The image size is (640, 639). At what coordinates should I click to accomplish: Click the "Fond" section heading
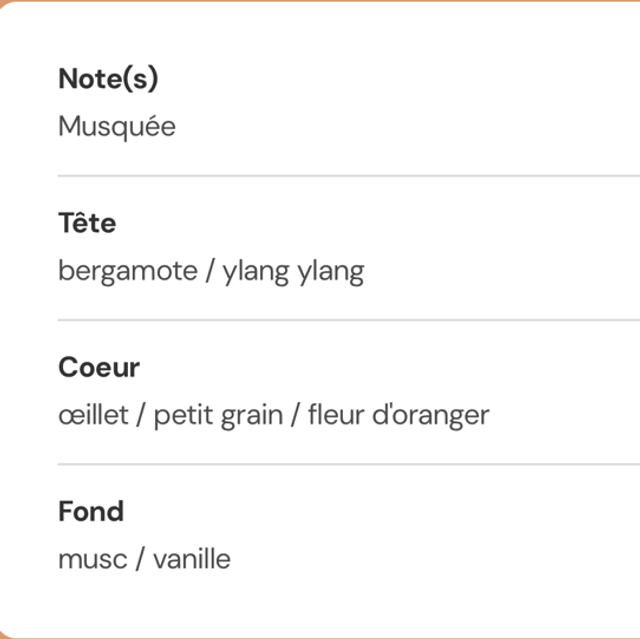tap(91, 511)
